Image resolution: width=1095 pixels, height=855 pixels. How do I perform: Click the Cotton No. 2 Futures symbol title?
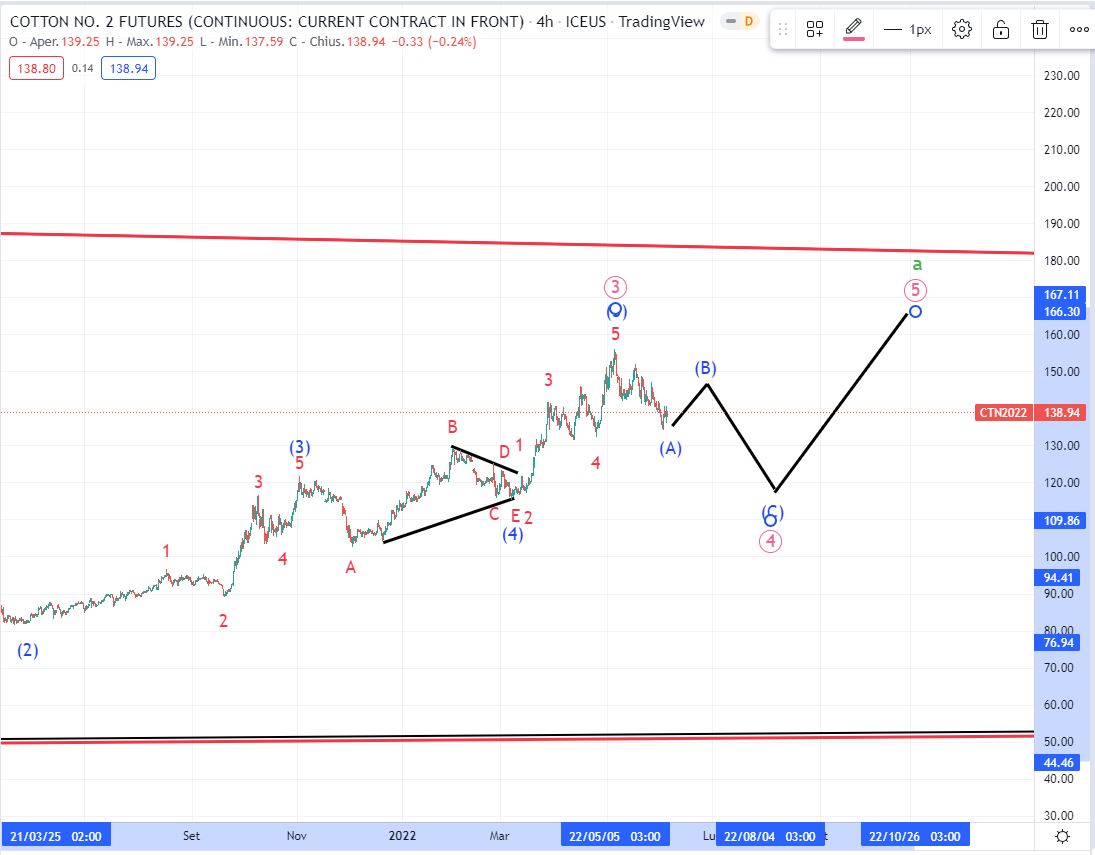click(x=266, y=22)
